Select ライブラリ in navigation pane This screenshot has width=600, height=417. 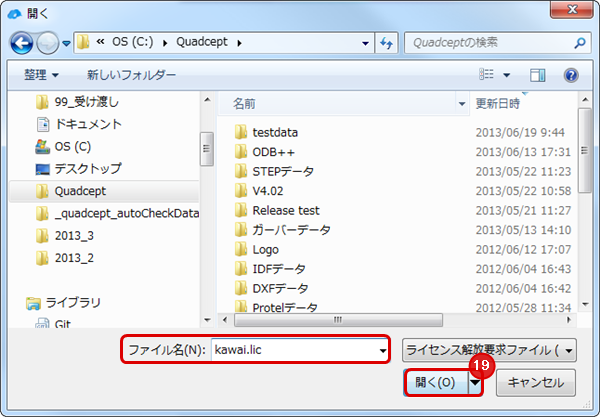point(73,303)
